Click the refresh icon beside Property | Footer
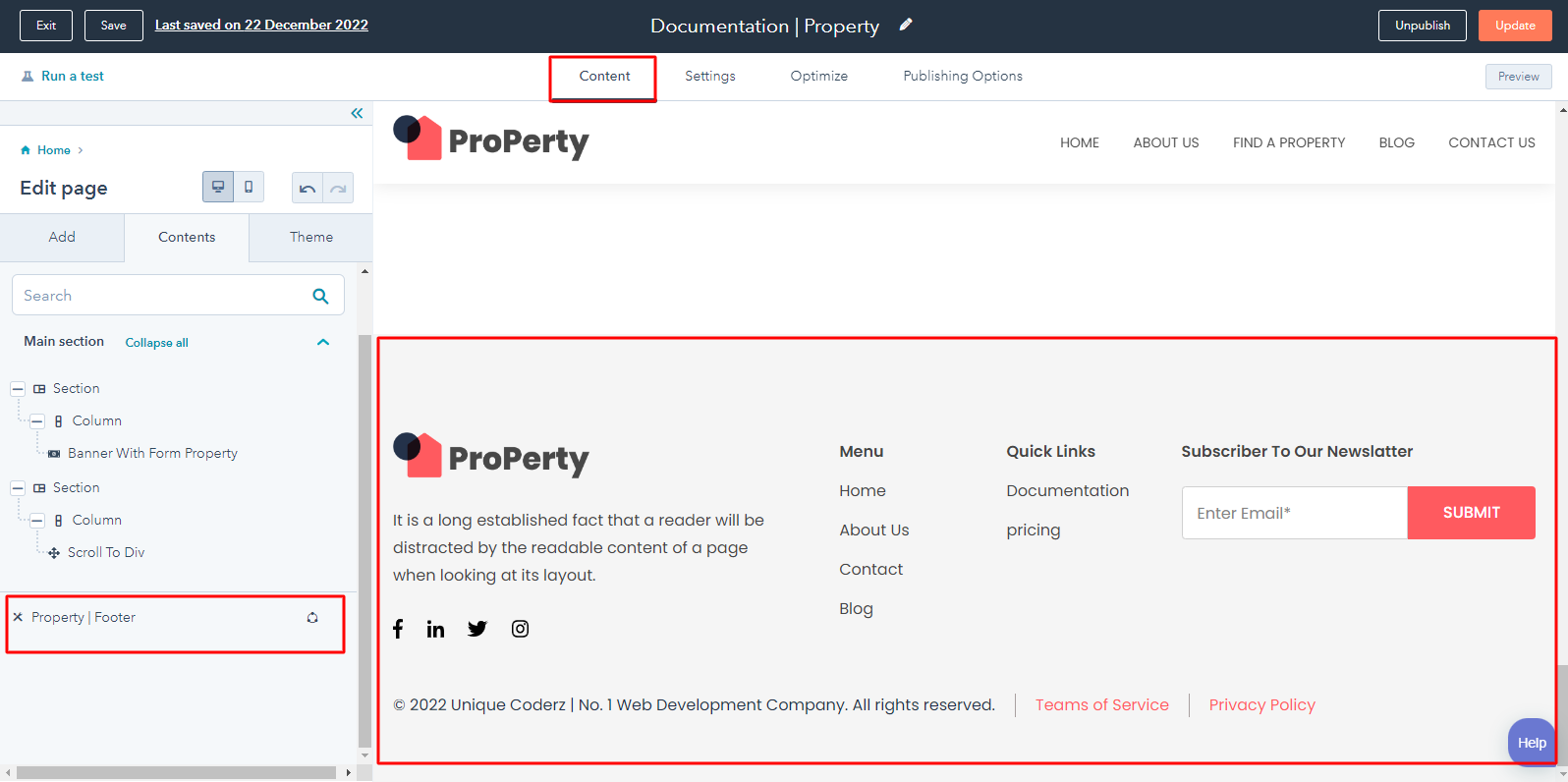The width and height of the screenshot is (1568, 782). click(x=312, y=618)
